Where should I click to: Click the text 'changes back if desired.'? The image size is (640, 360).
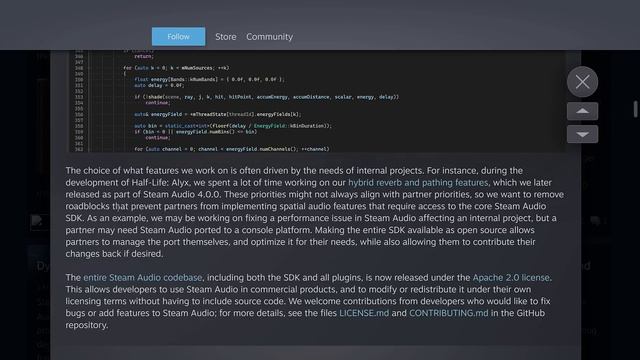coord(114,254)
